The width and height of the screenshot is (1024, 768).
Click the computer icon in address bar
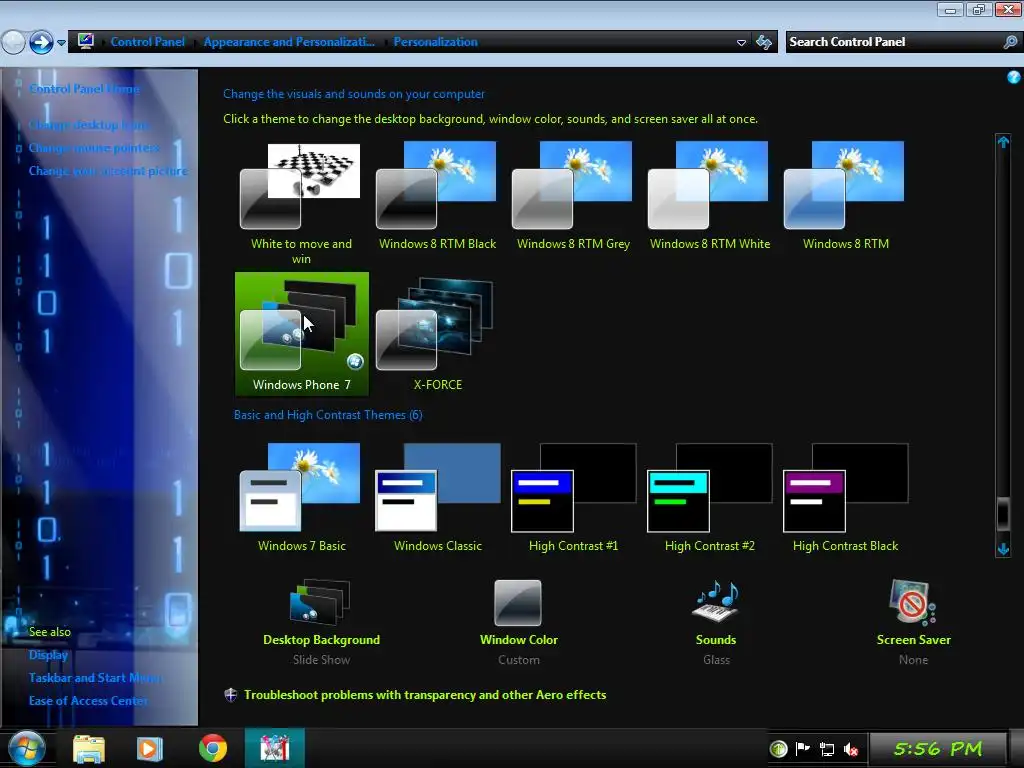click(x=86, y=41)
